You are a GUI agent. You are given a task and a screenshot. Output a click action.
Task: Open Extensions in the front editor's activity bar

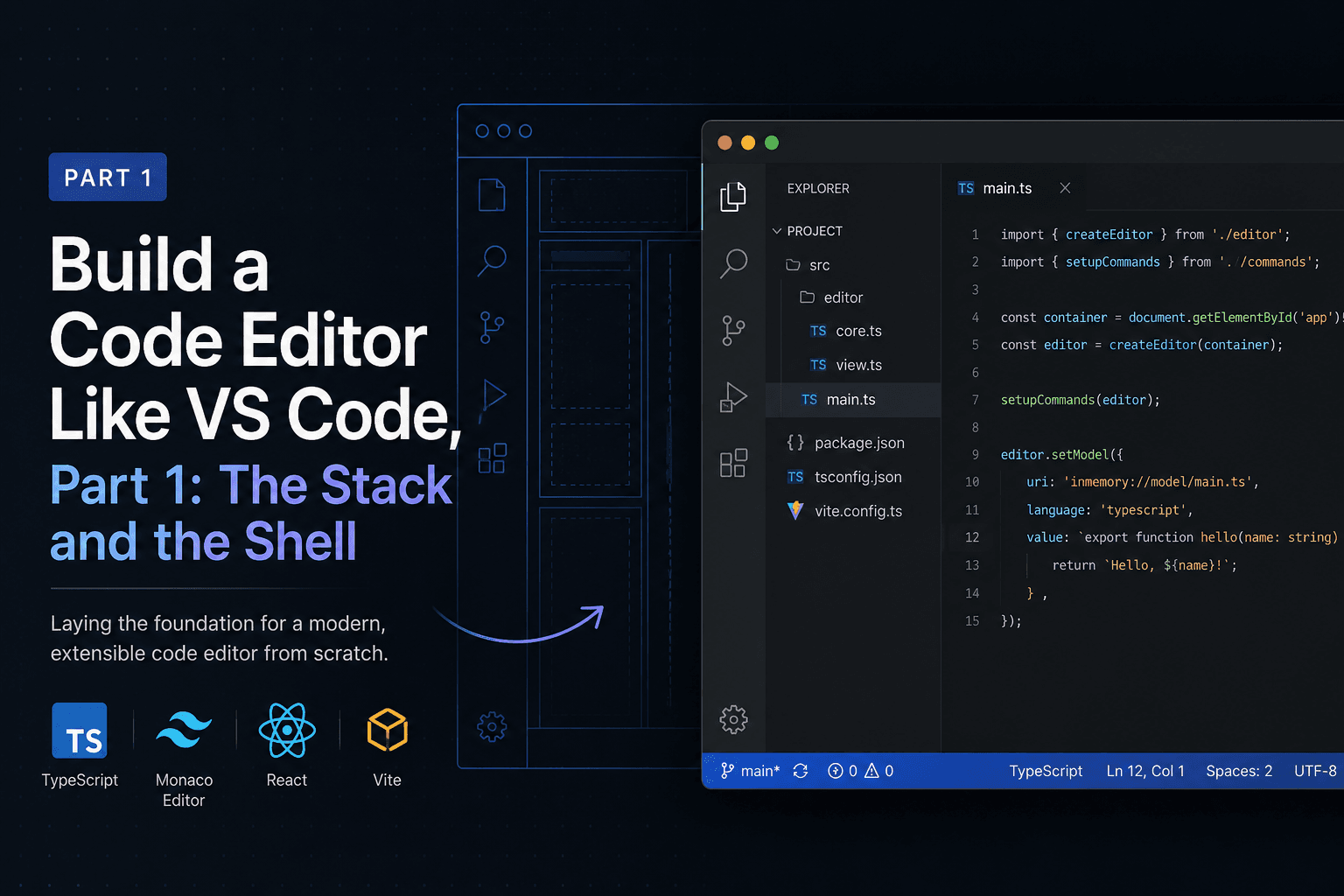click(x=733, y=463)
